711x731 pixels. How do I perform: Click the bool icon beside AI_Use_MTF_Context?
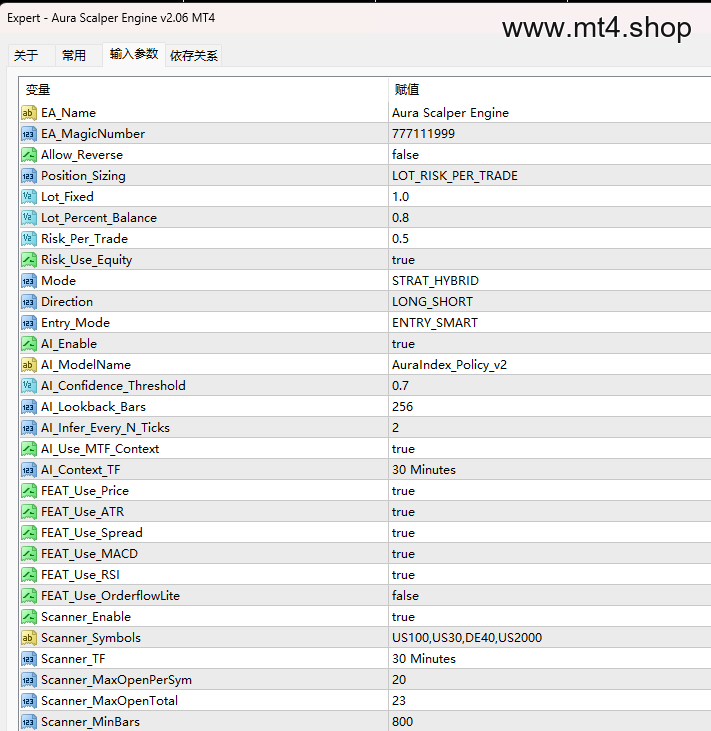click(x=28, y=448)
